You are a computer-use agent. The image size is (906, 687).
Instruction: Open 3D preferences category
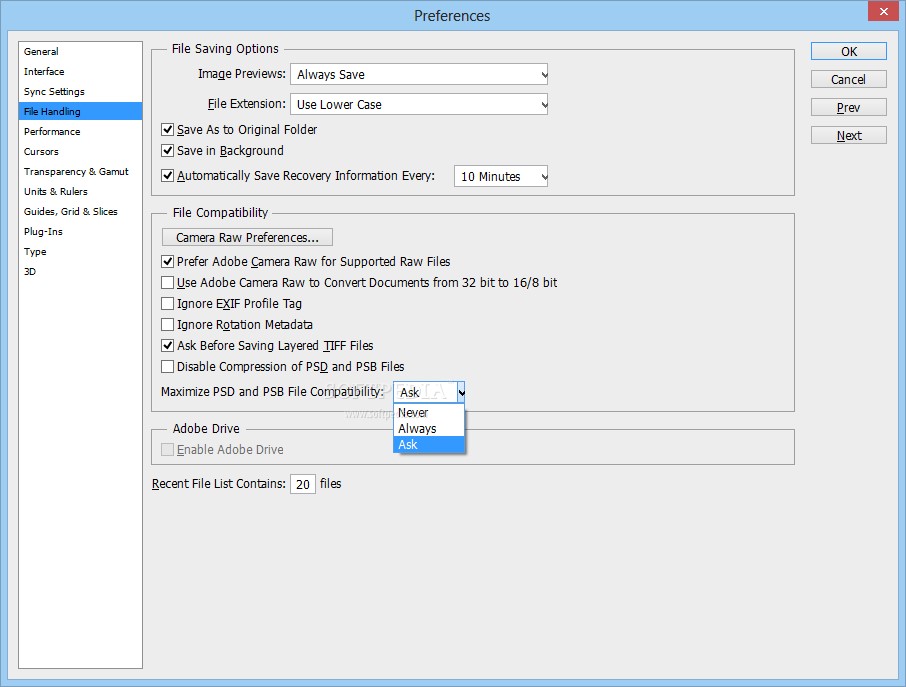[x=80, y=272]
